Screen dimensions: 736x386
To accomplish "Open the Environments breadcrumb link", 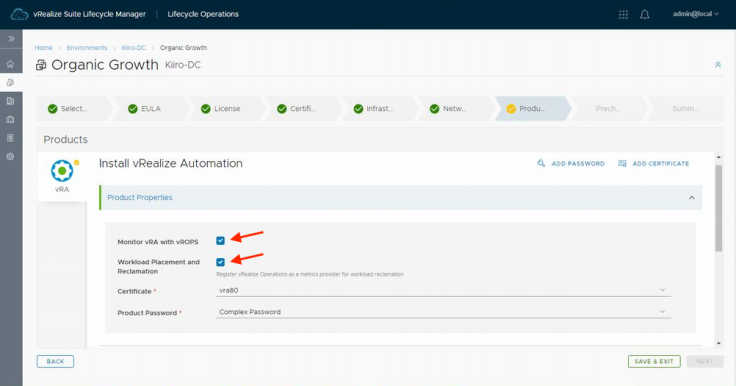I will [87, 48].
